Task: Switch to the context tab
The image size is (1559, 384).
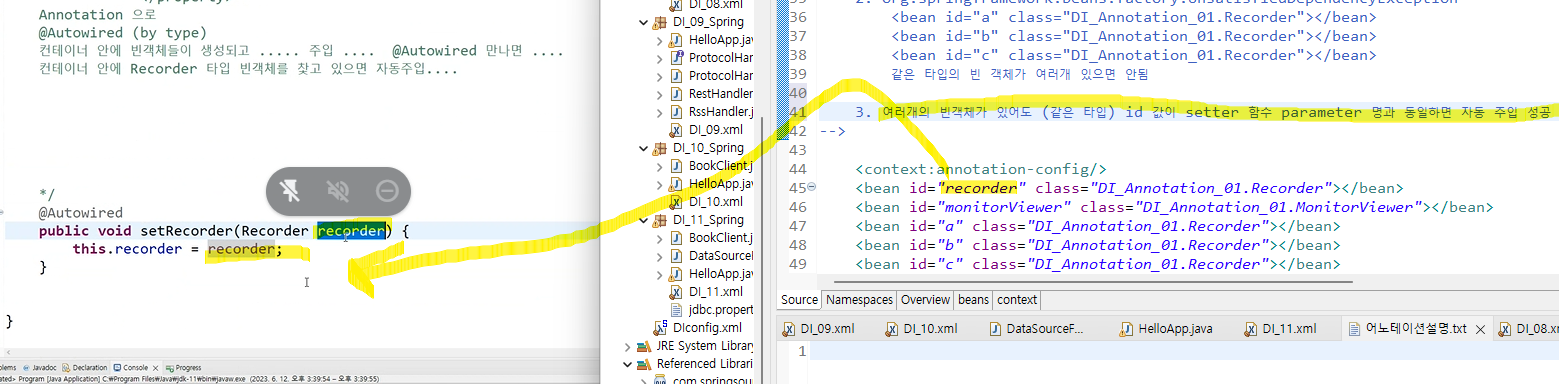Action: pyautogui.click(x=1017, y=299)
